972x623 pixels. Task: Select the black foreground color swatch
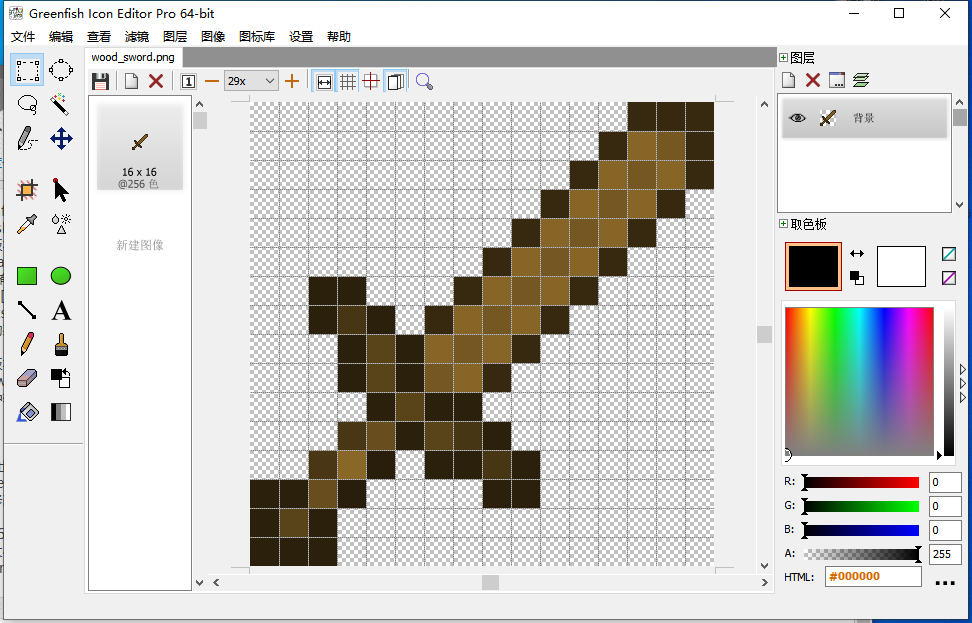tap(813, 267)
